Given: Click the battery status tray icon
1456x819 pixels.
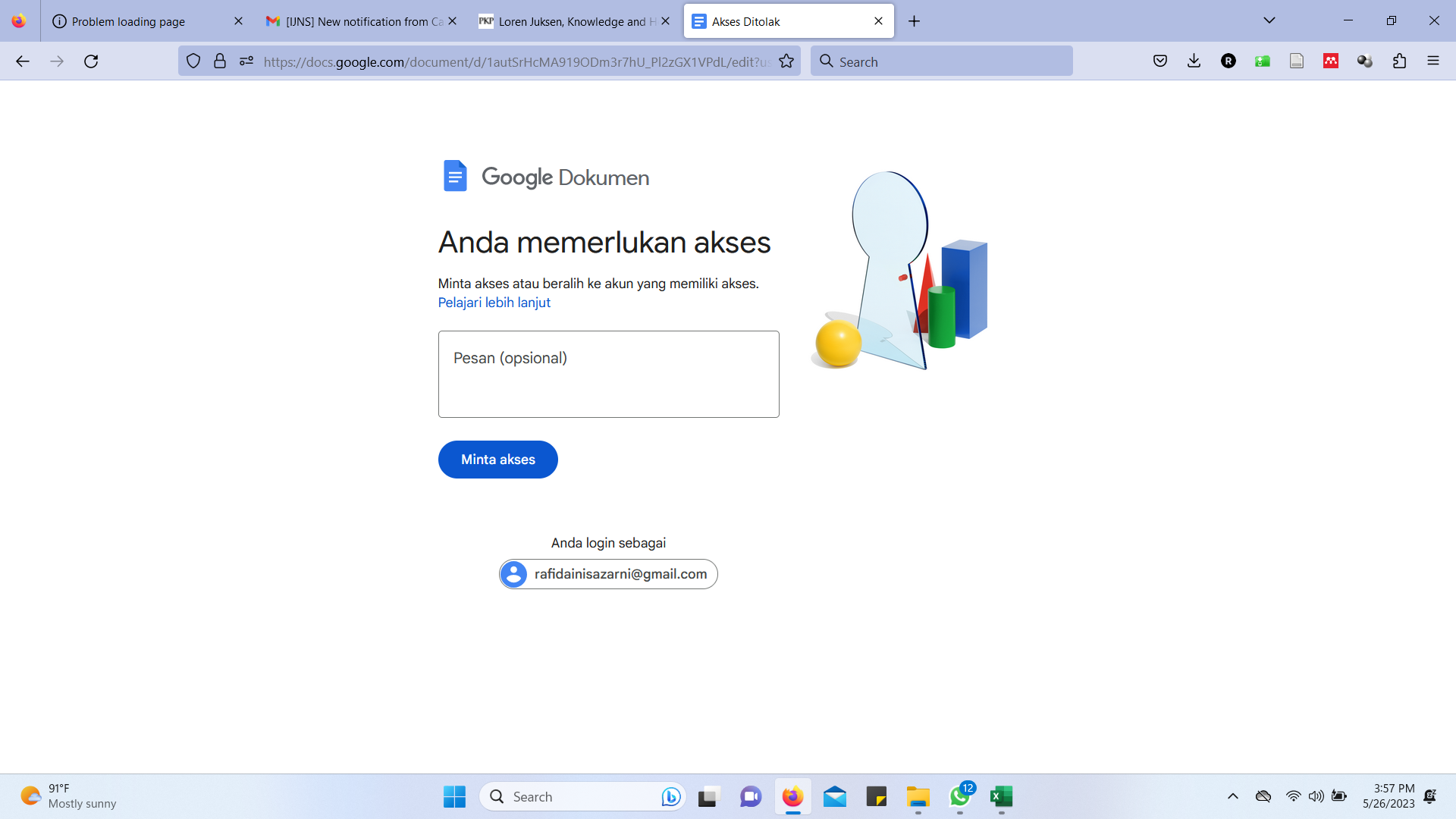Looking at the screenshot, I should [x=1340, y=796].
